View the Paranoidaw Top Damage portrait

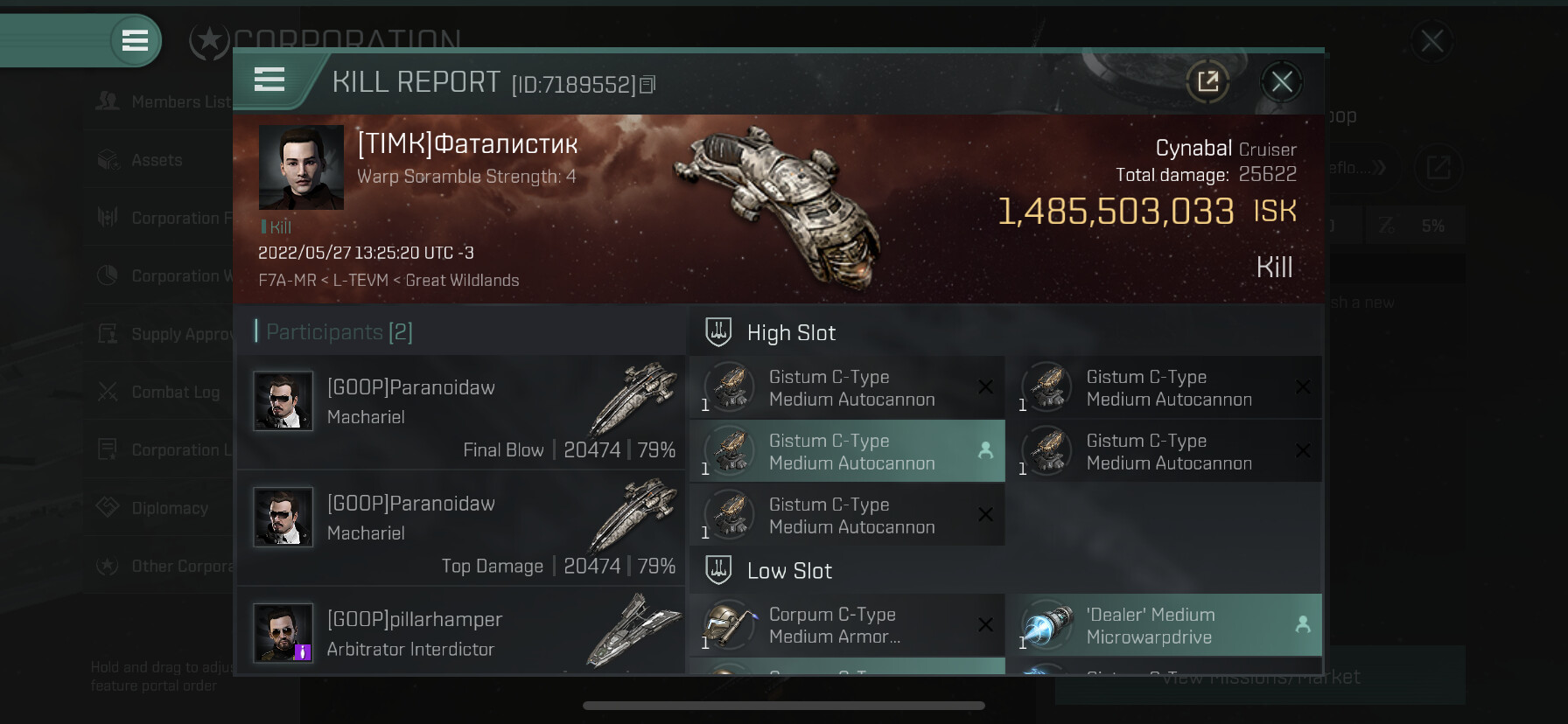pyautogui.click(x=283, y=517)
